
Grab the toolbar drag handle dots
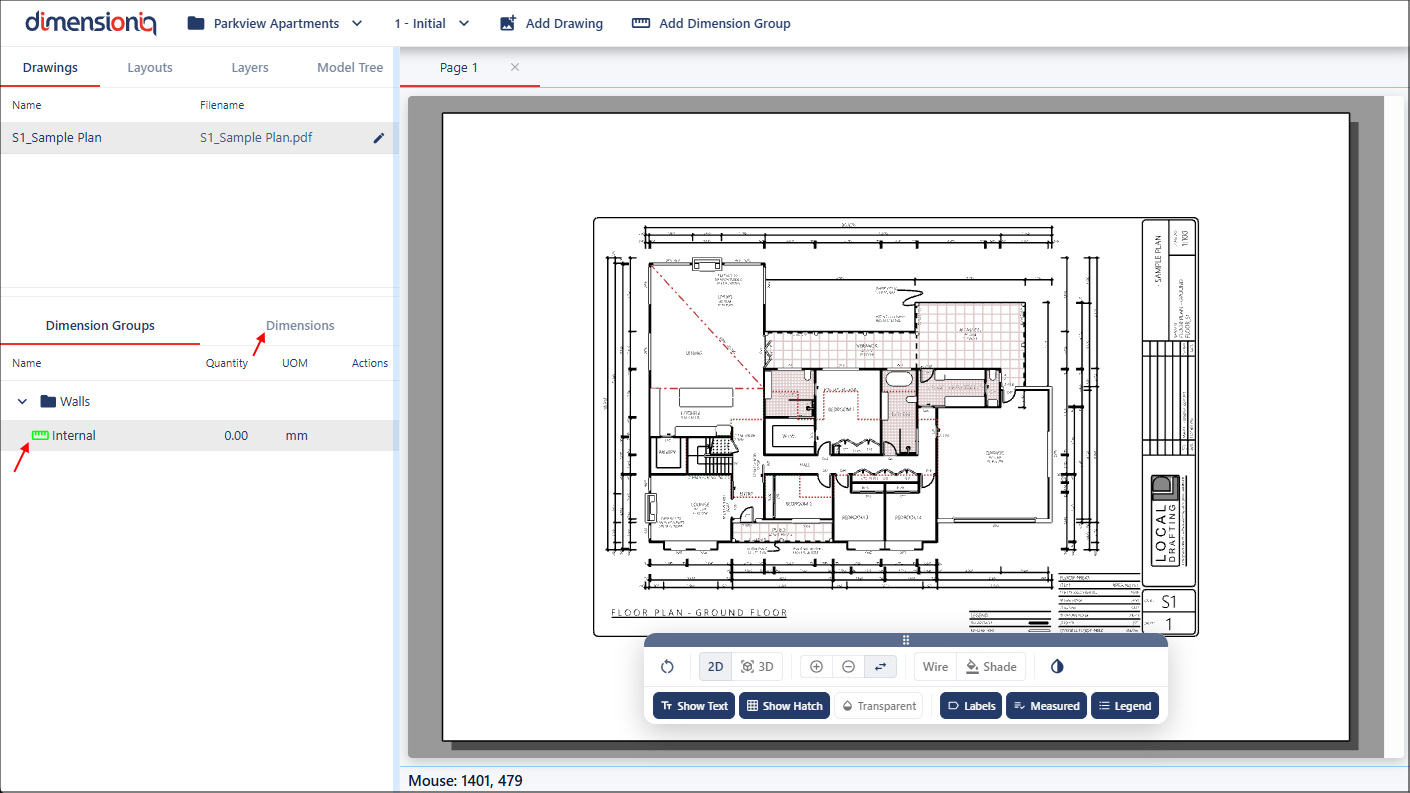pyautogui.click(x=905, y=640)
